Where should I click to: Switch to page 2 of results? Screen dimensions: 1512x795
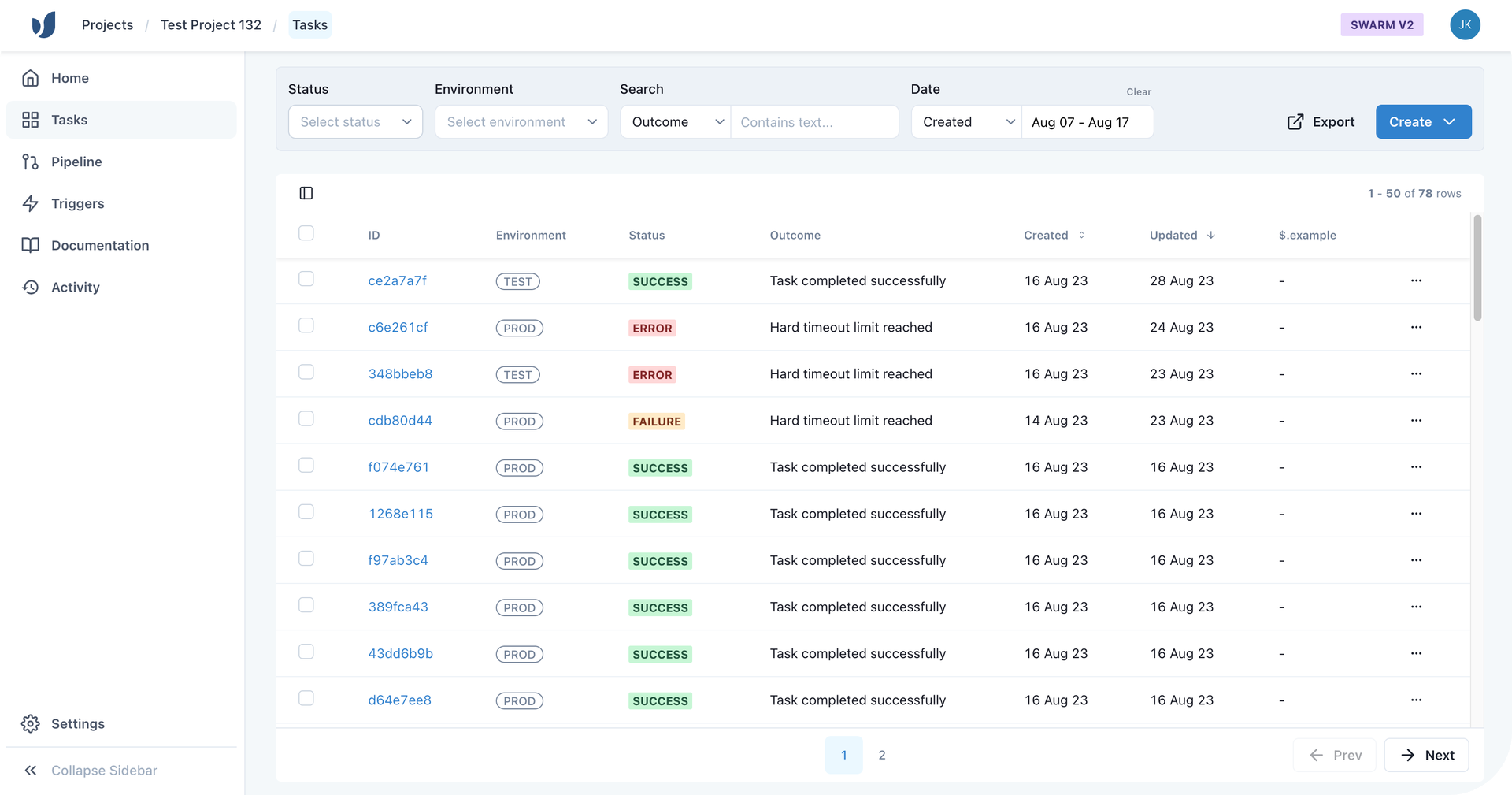[x=882, y=754]
